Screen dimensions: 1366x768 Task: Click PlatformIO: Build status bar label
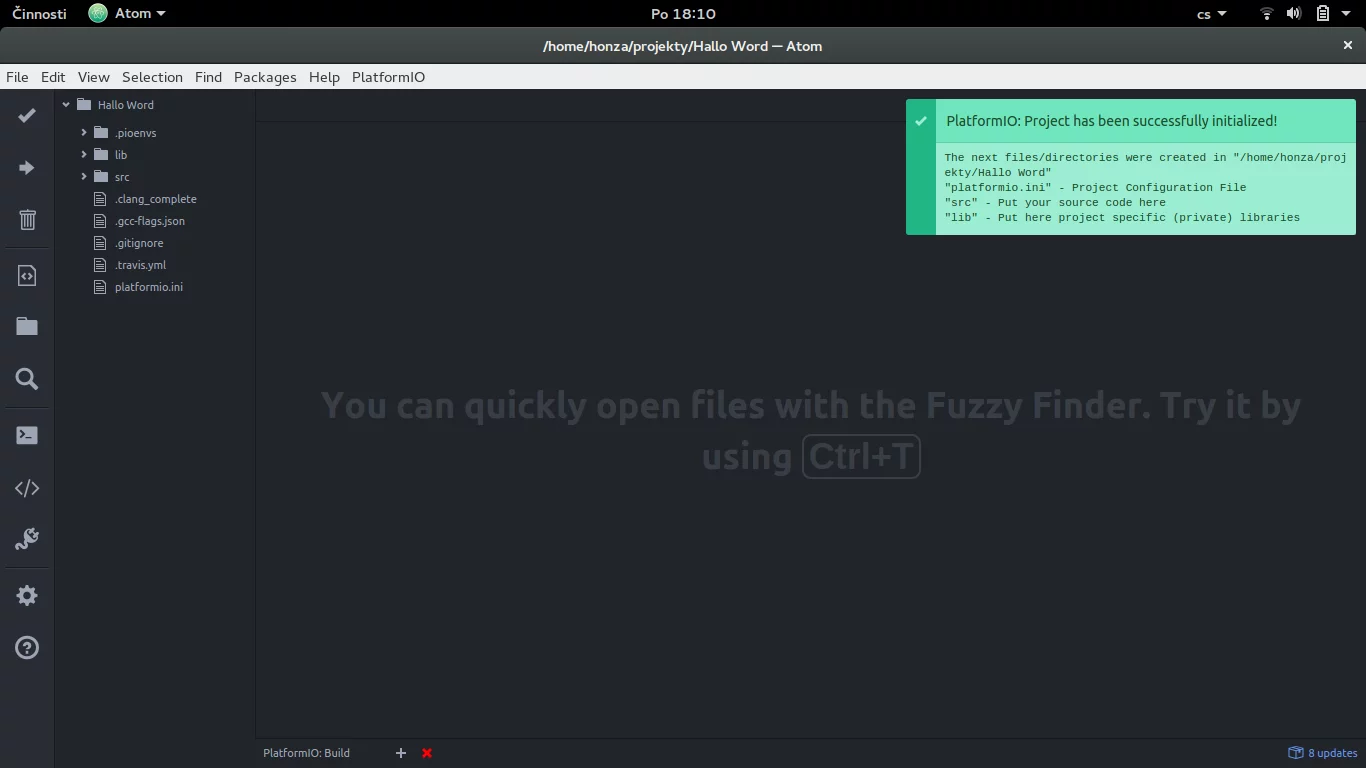306,753
